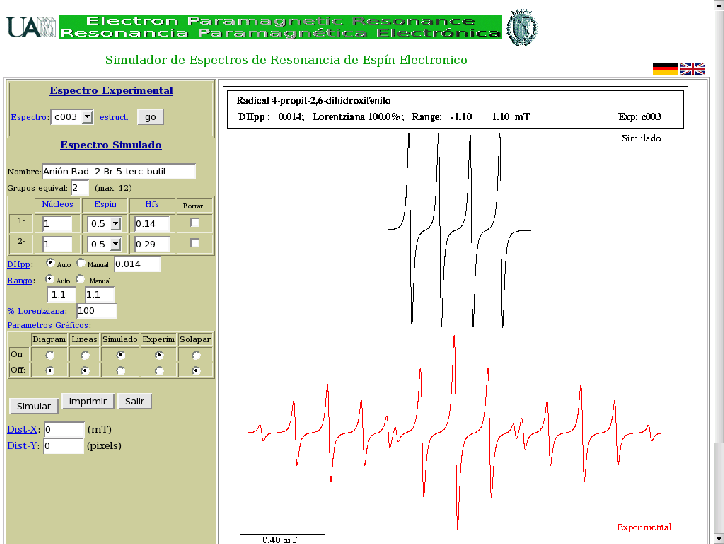Viewport: 724px width, 544px height.
Task: Click the Salir button
Action: click(x=134, y=401)
